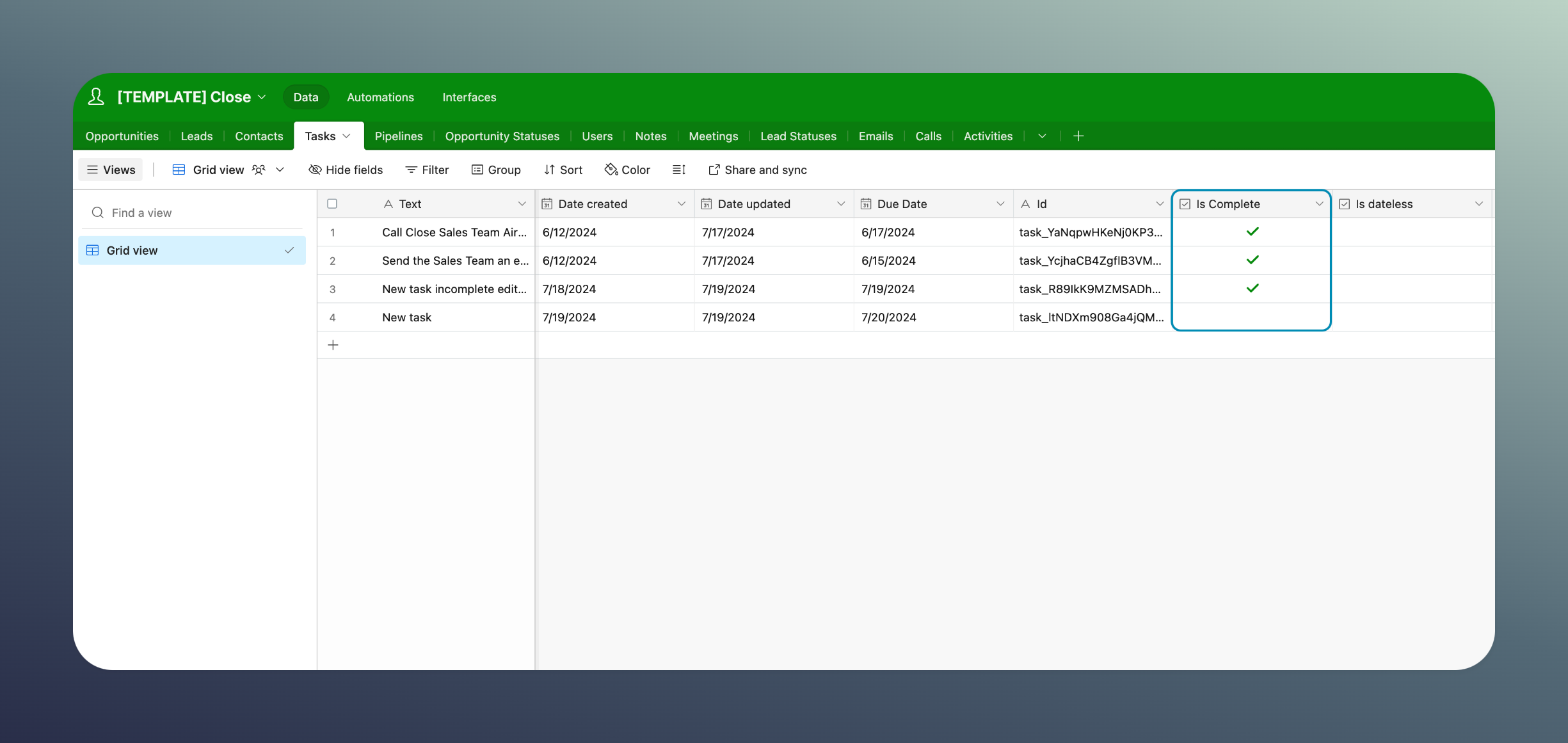Toggle the select all rows checkbox
The width and height of the screenshot is (1568, 743).
[x=332, y=204]
